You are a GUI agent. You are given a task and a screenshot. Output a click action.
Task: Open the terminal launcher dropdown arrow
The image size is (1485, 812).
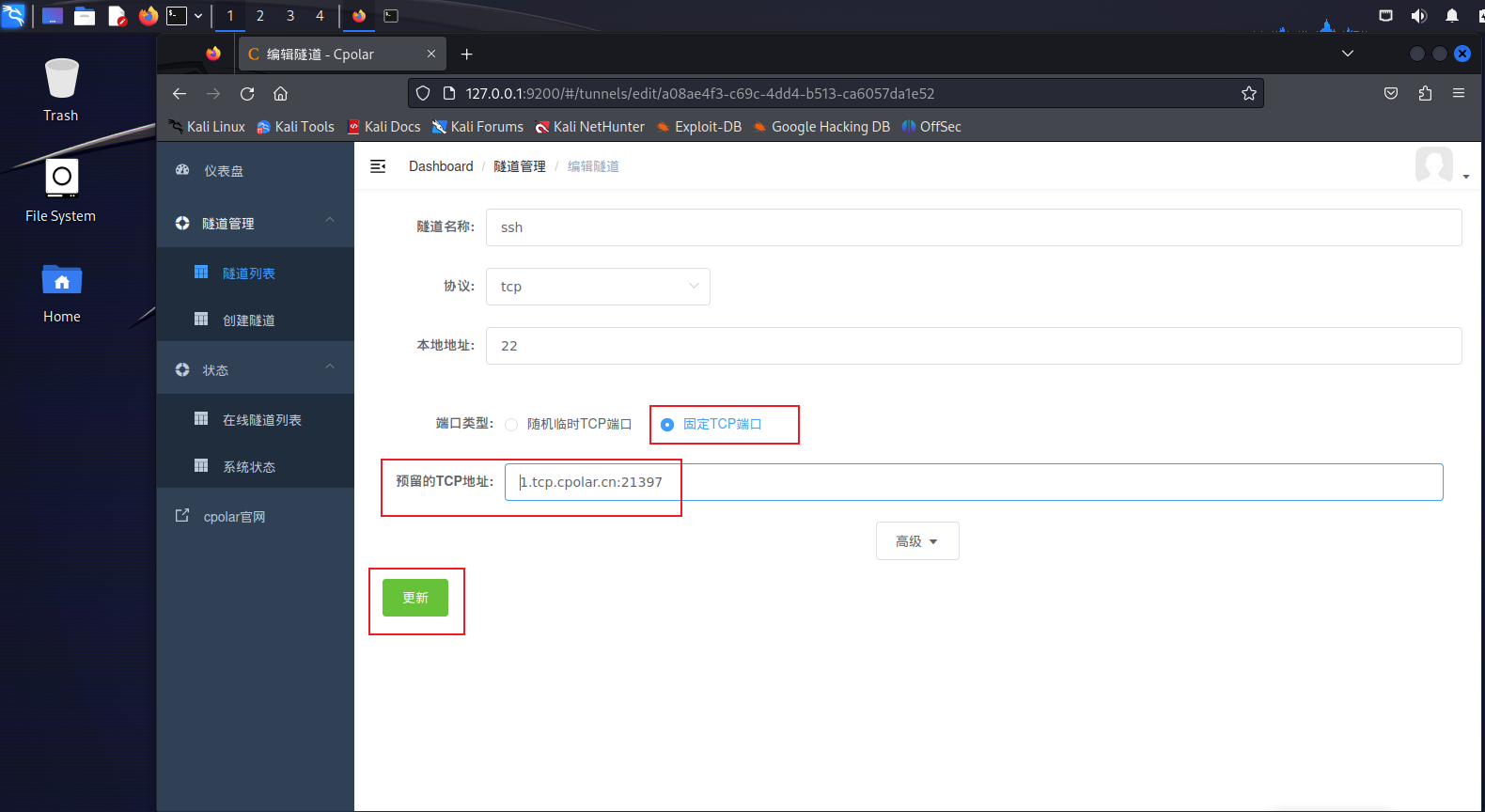tap(198, 16)
